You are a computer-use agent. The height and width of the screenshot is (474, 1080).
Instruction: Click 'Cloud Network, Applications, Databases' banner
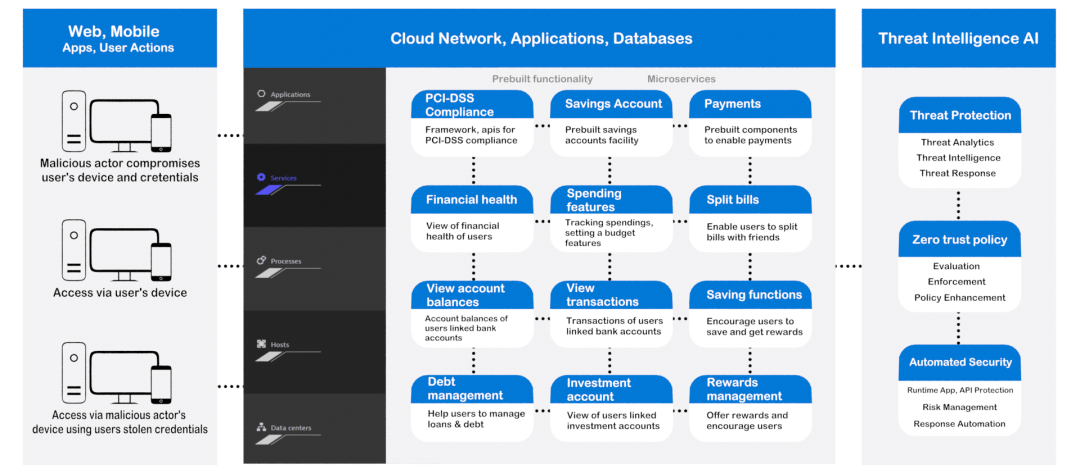pos(539,38)
